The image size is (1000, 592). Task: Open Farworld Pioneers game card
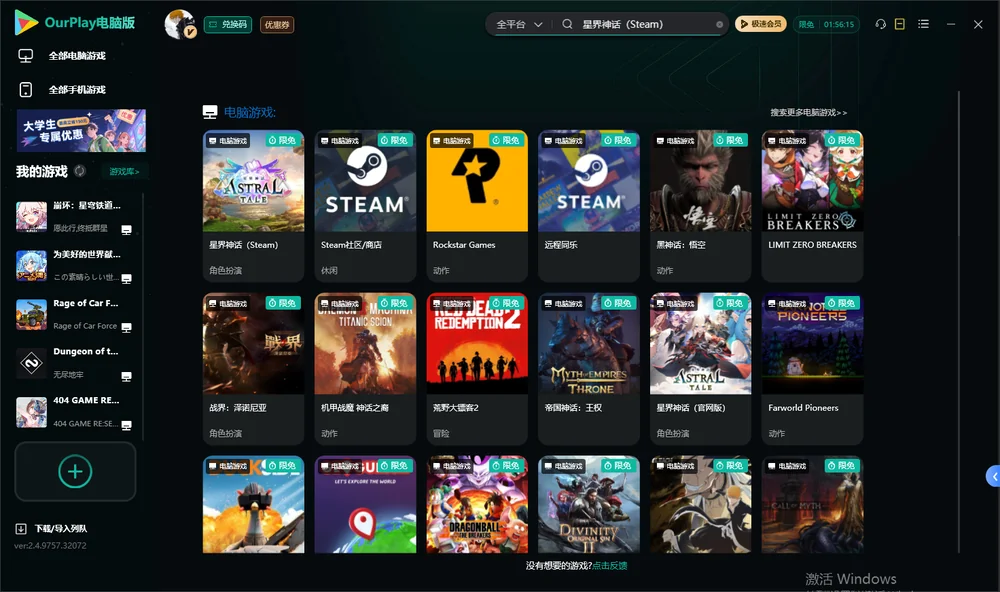click(812, 368)
